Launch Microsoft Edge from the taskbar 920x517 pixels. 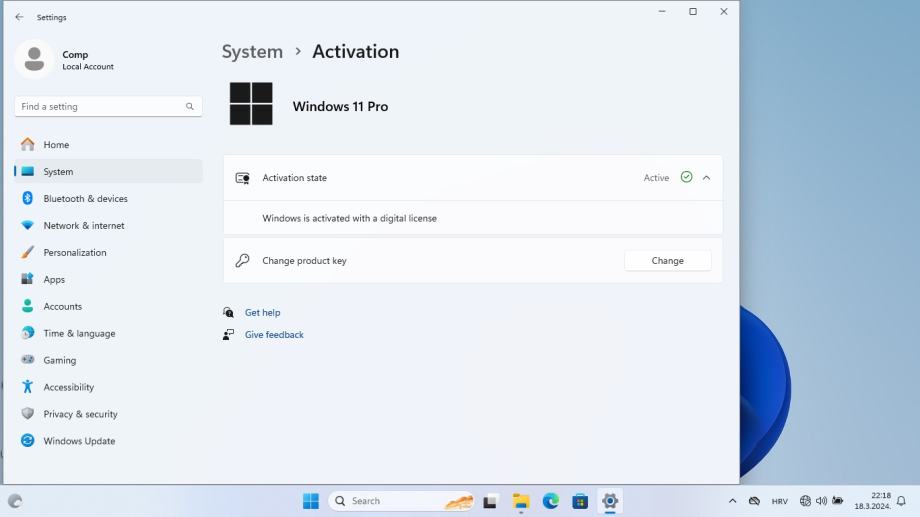coord(550,501)
